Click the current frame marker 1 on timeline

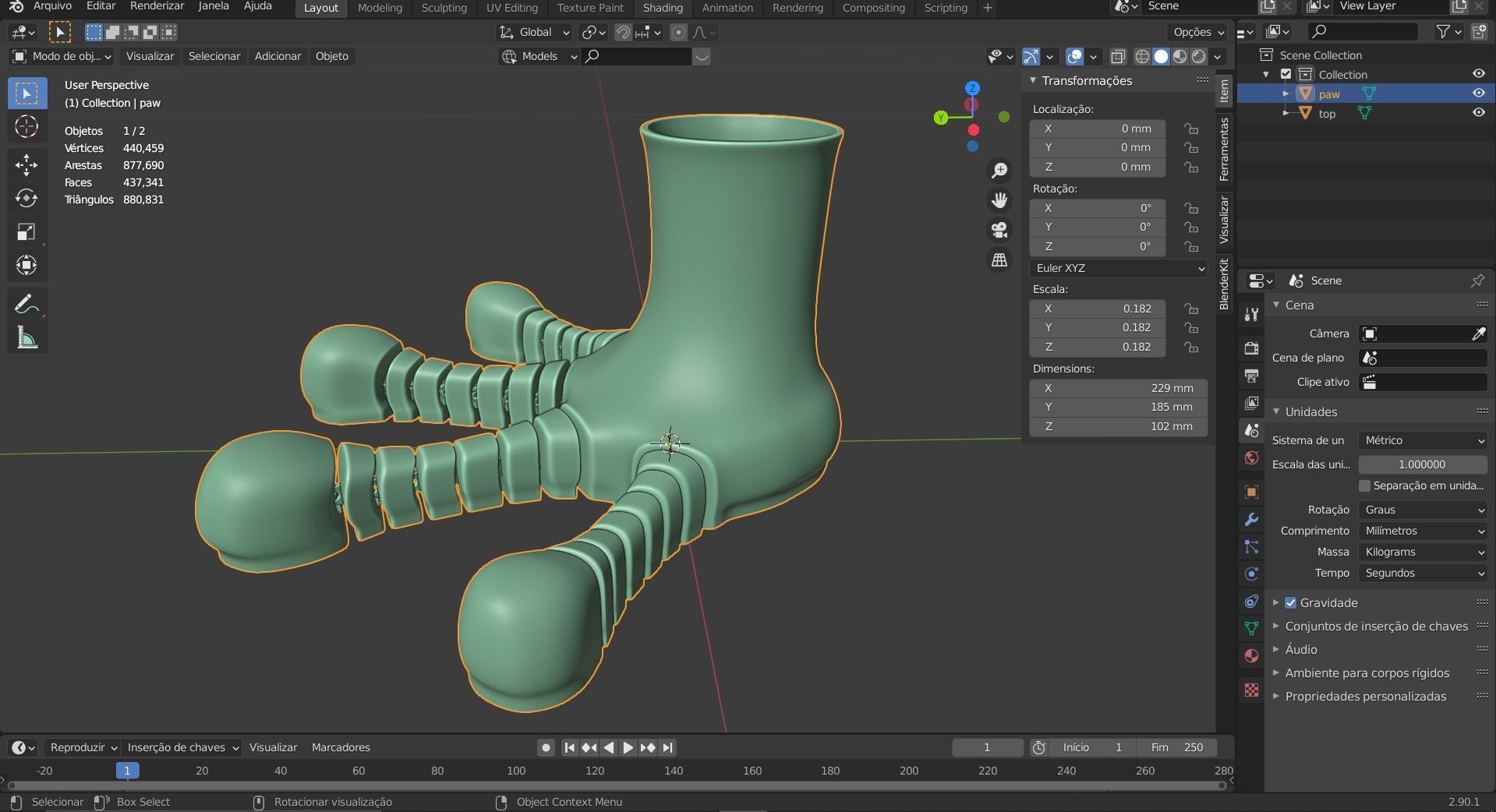pos(127,771)
